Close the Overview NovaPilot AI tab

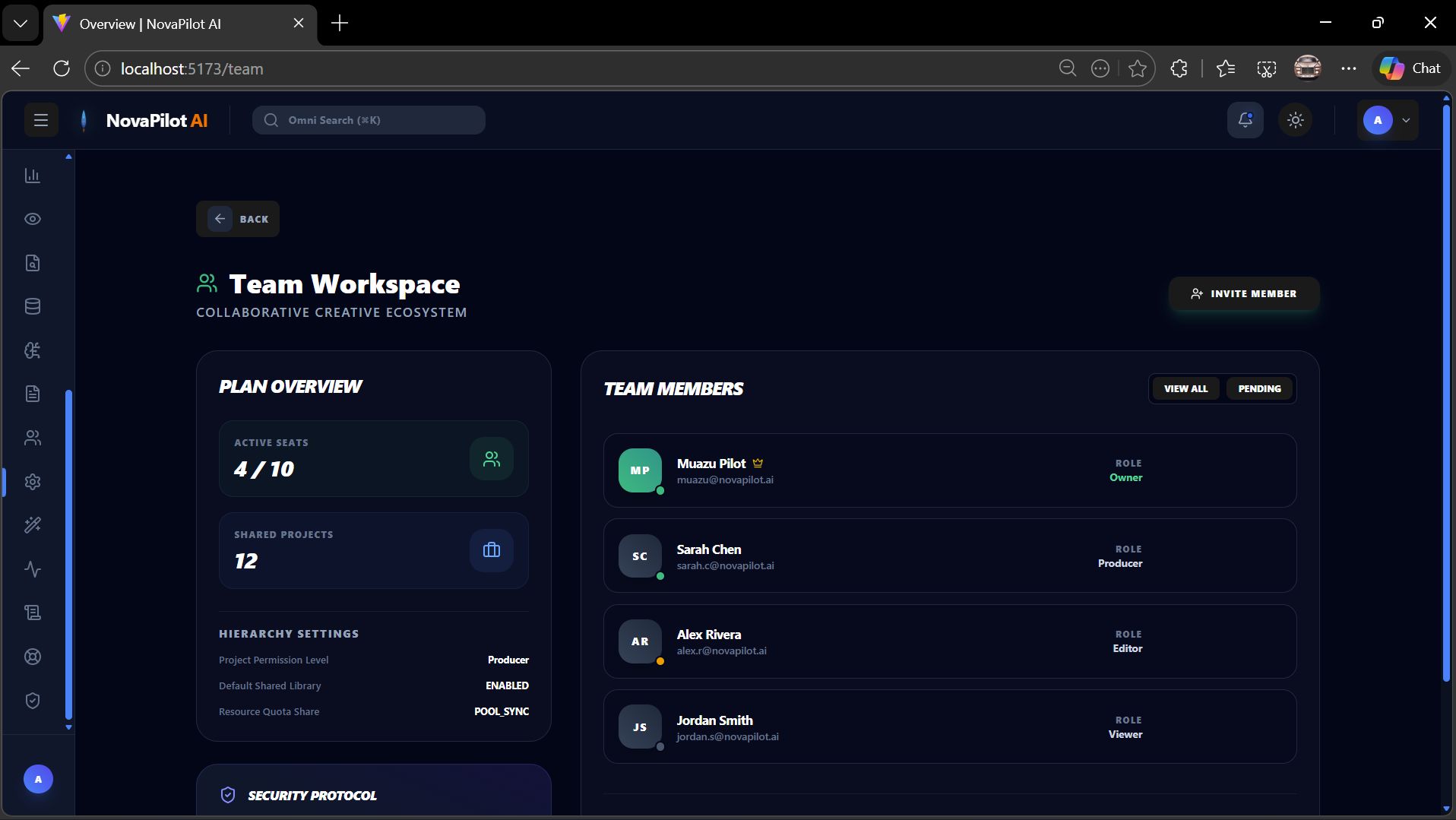coord(299,24)
